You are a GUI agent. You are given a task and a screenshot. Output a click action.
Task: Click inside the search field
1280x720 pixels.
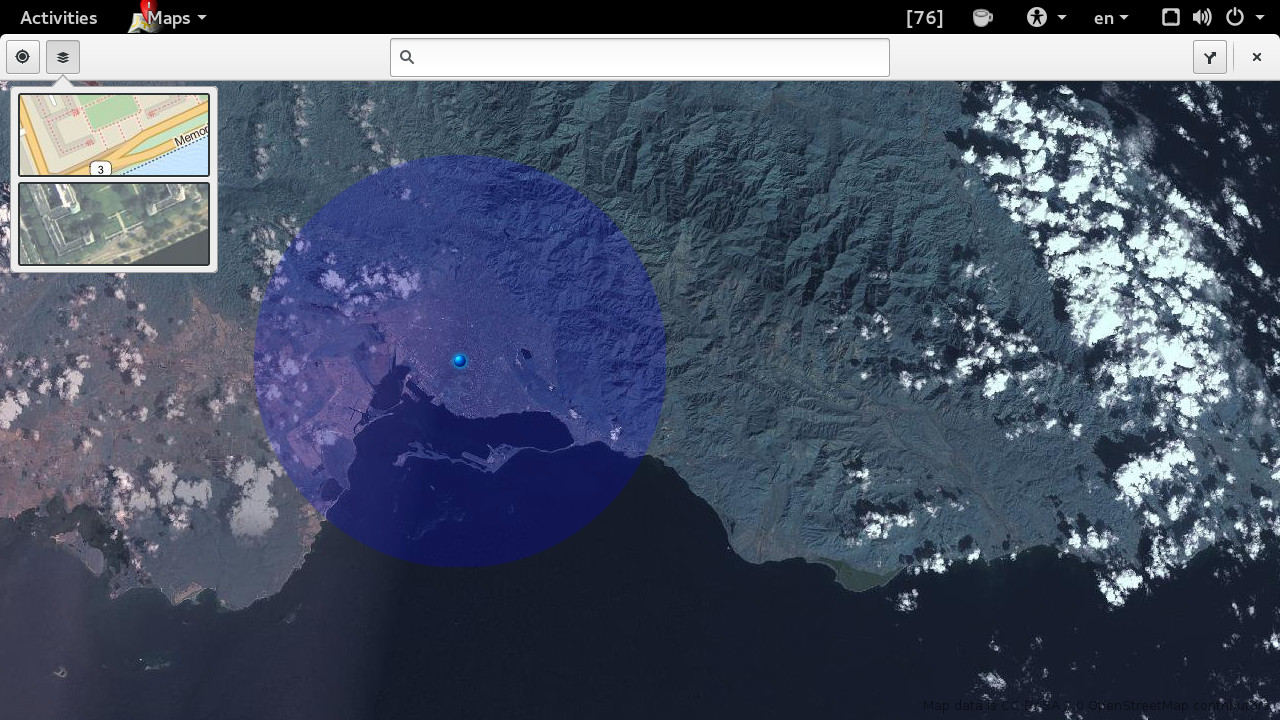click(640, 57)
